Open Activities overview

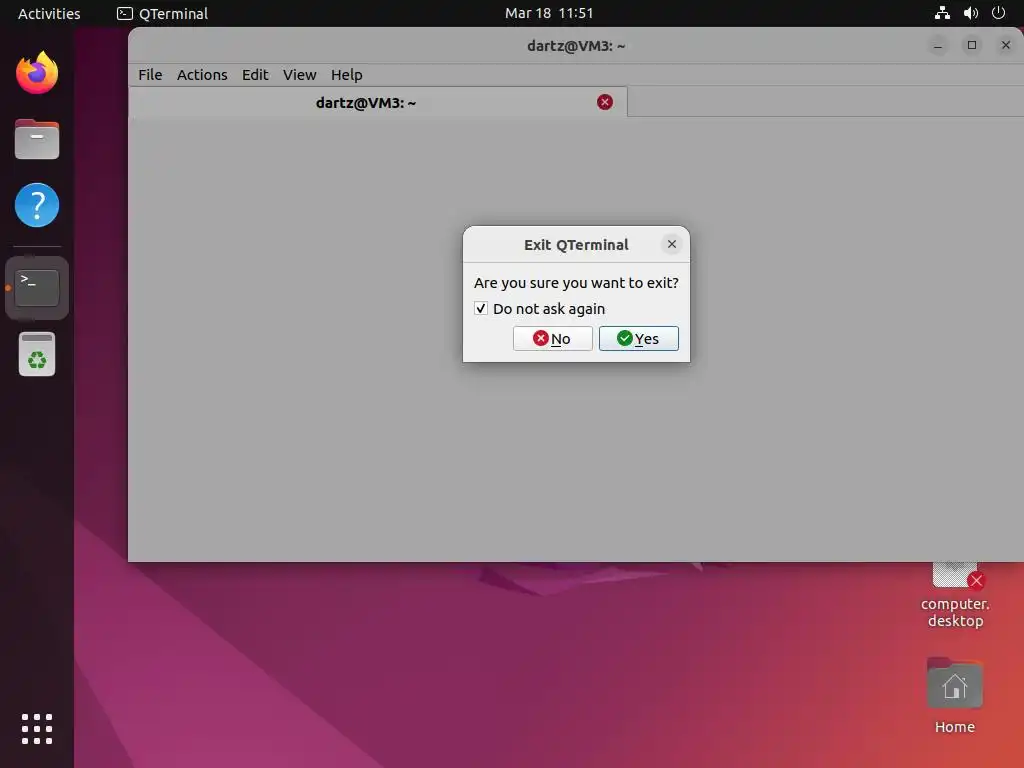pyautogui.click(x=49, y=13)
